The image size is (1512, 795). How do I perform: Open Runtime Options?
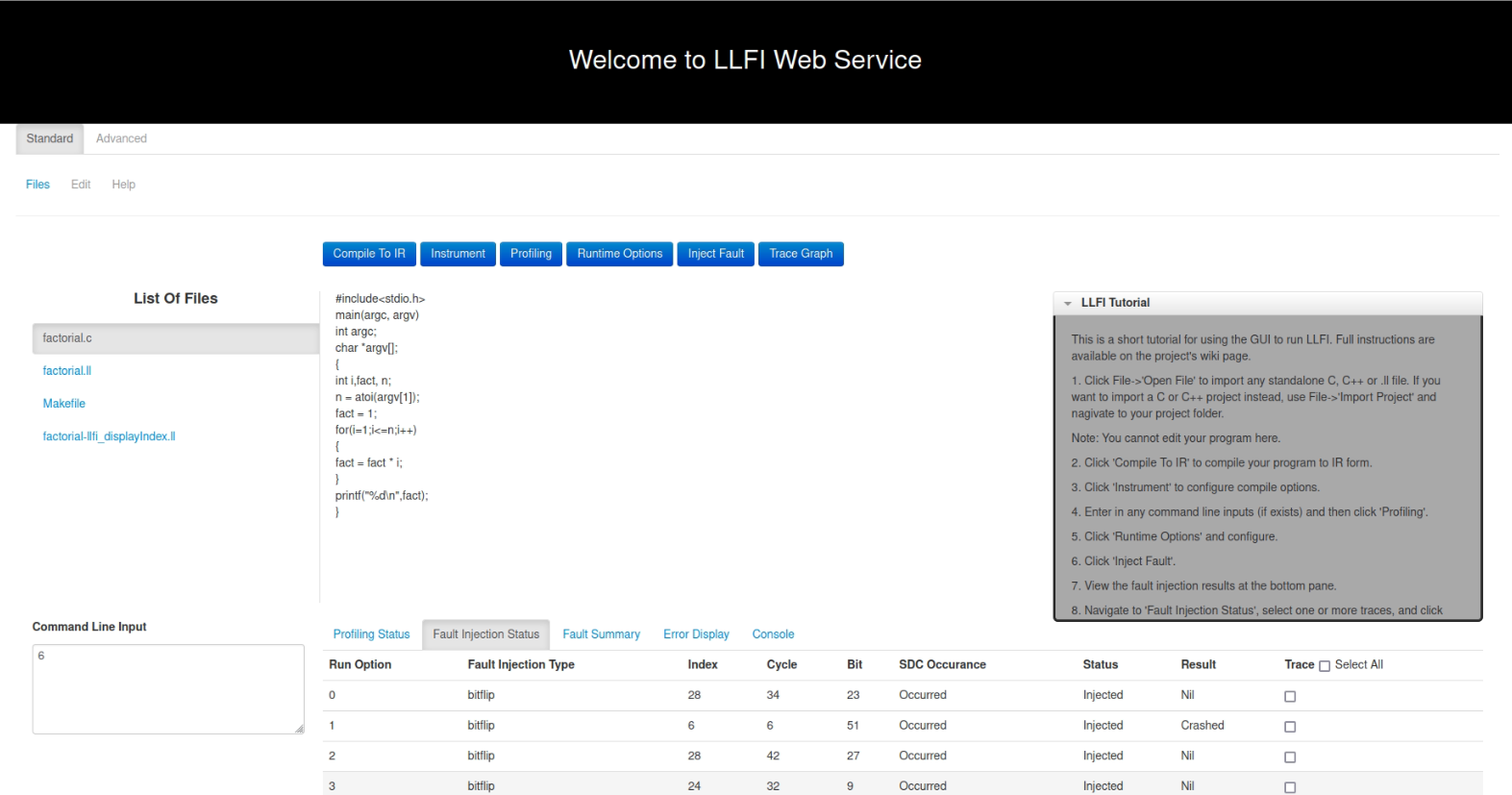coord(619,254)
